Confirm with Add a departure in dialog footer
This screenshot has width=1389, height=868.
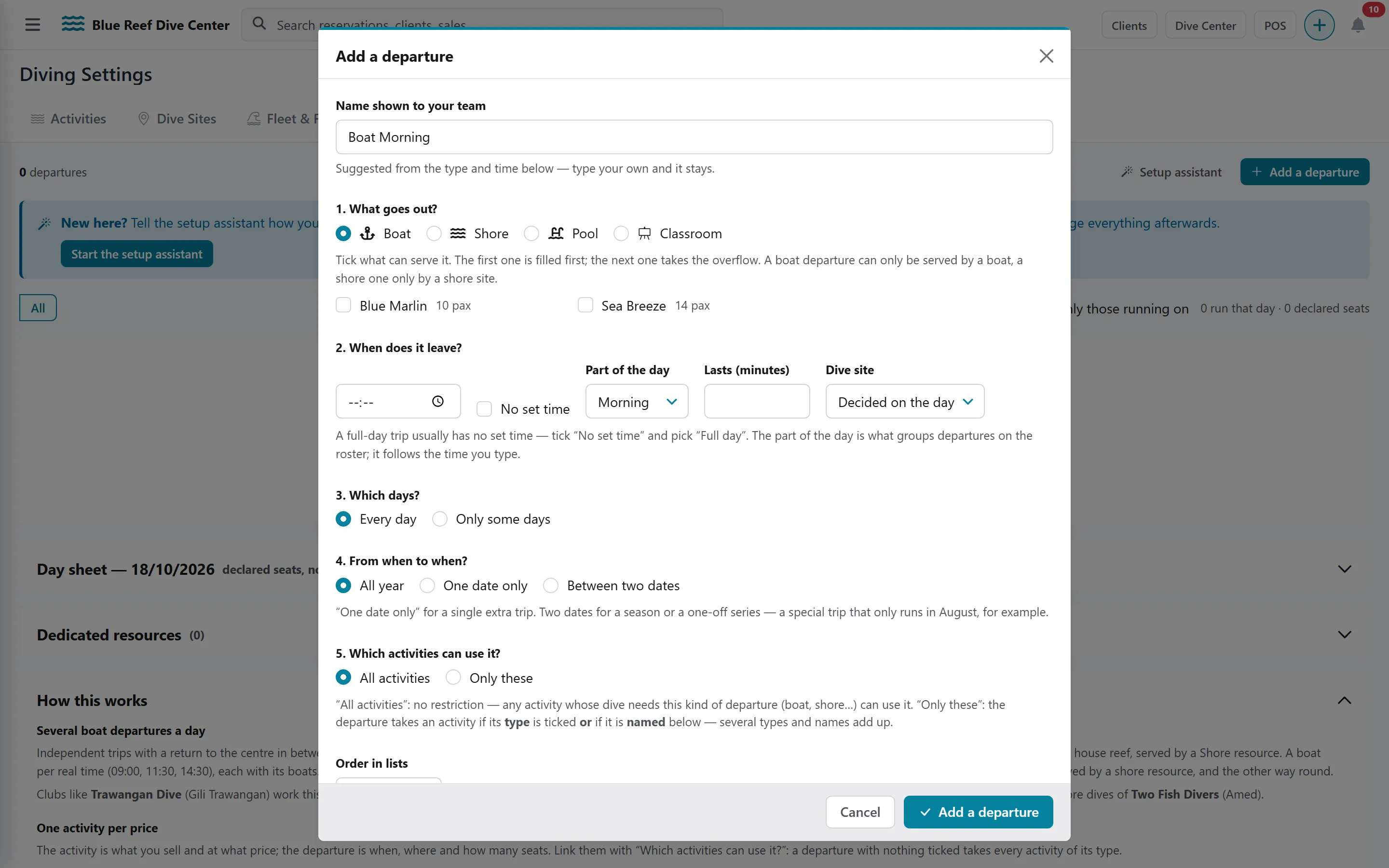(978, 812)
